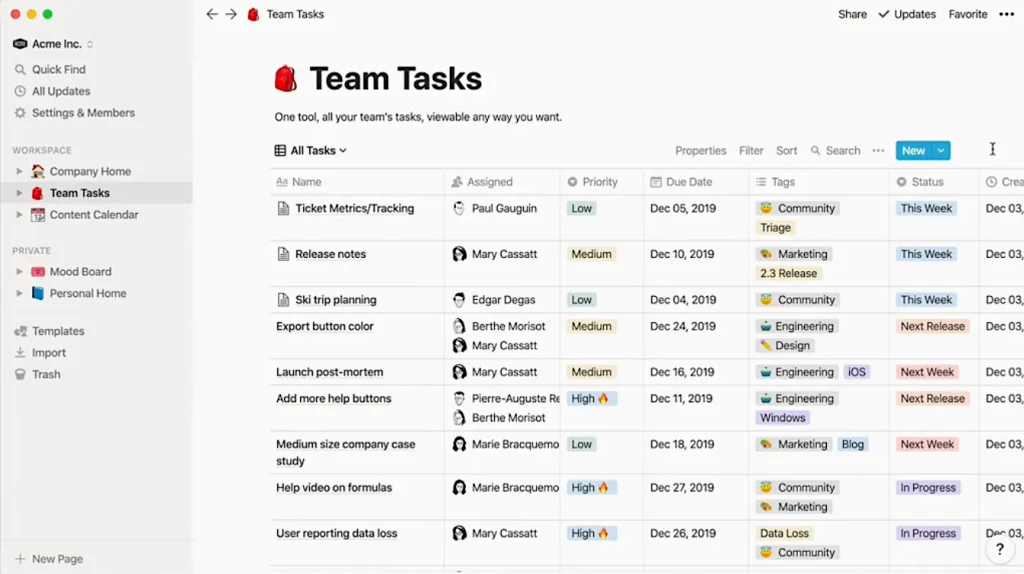Open the New button dropdown arrow
1024x574 pixels.
pyautogui.click(x=941, y=151)
